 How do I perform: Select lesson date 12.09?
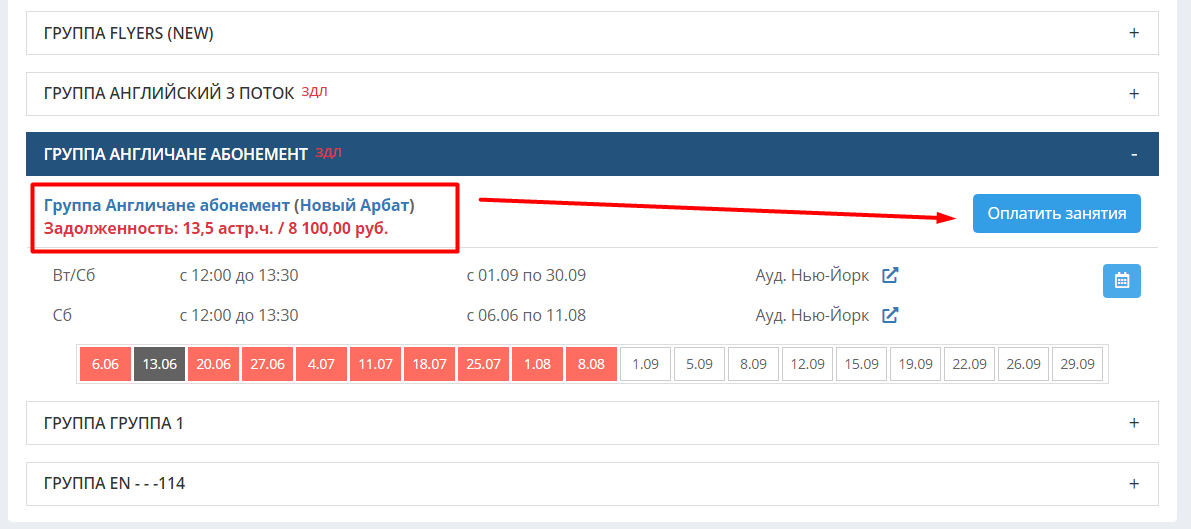coord(807,364)
